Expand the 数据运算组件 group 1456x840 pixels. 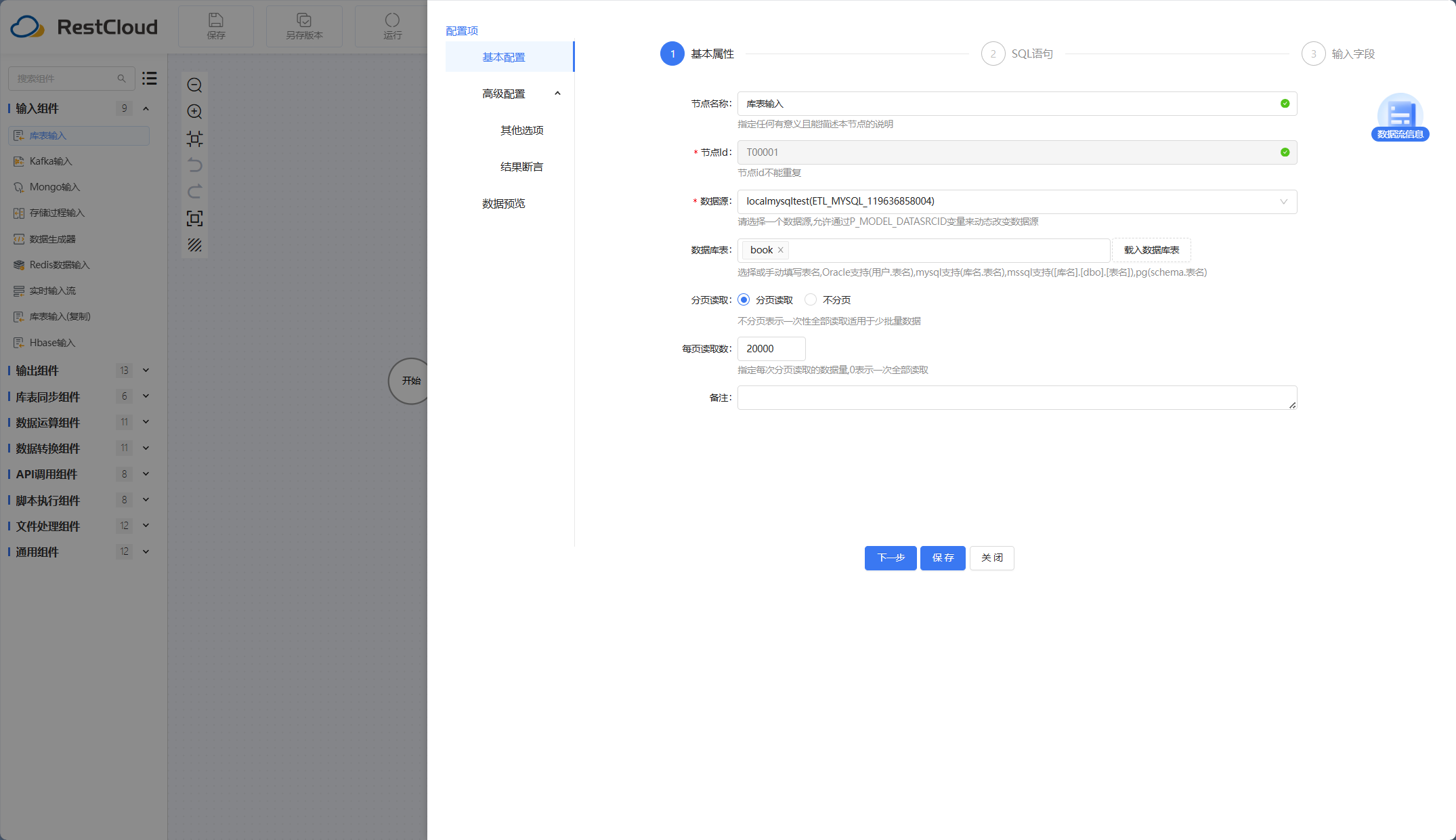pyautogui.click(x=146, y=422)
